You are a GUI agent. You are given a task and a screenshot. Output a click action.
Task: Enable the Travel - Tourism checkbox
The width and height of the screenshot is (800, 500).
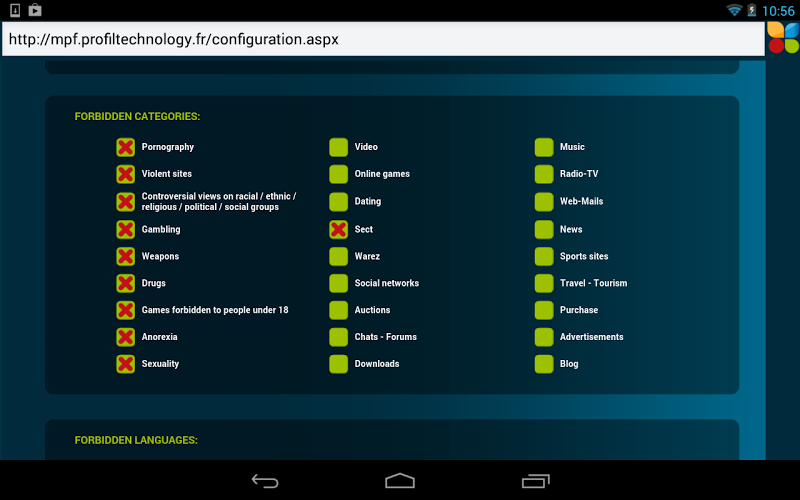point(544,283)
